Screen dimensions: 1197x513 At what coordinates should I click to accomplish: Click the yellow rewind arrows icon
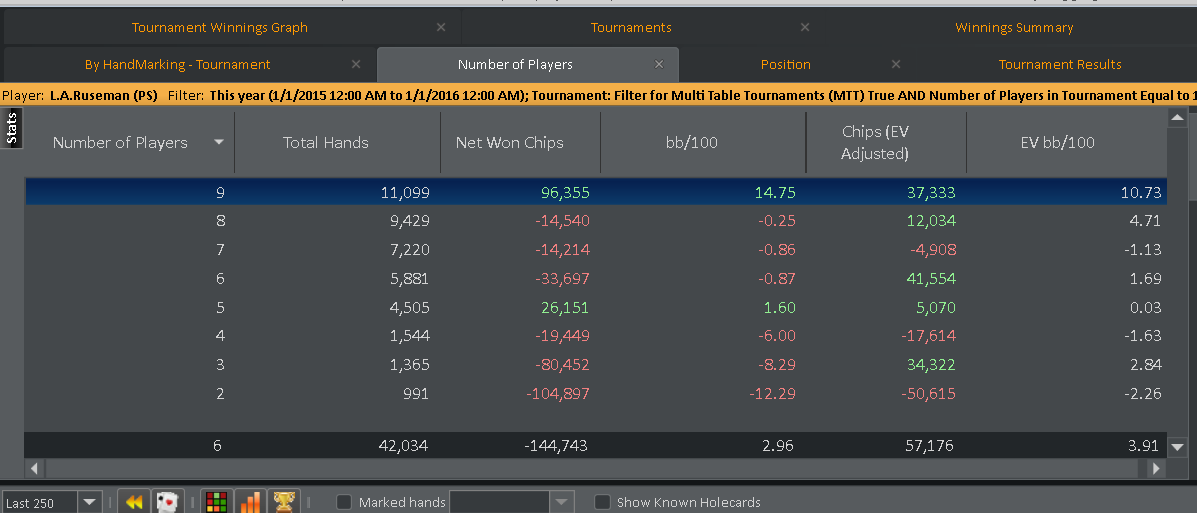click(x=133, y=502)
